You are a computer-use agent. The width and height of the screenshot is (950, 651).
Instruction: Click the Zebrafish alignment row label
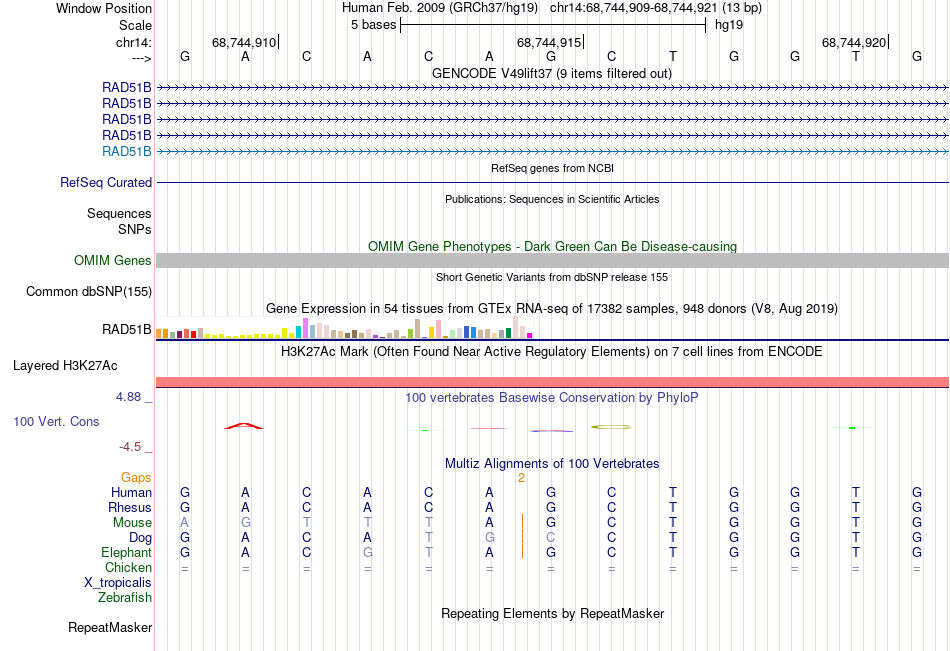pyautogui.click(x=125, y=598)
